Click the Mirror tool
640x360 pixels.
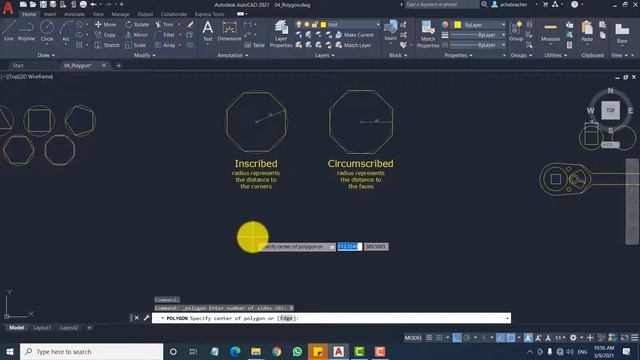[136, 35]
